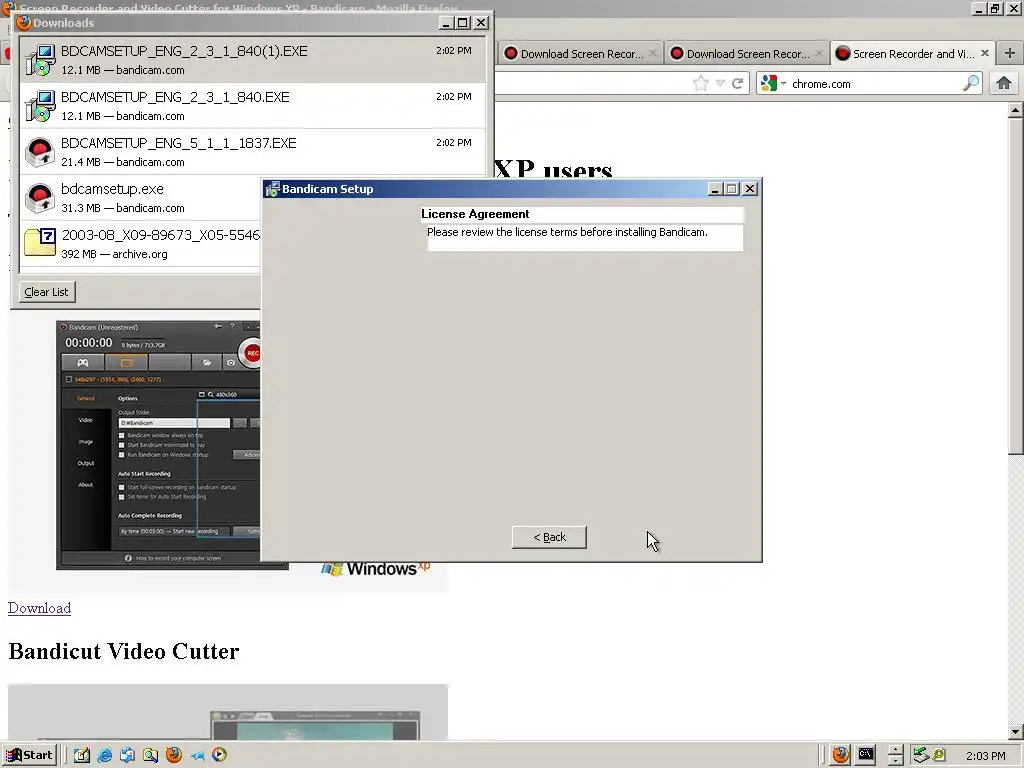Click Bandicam icon of BDCAMSETUP_ENG_5_1_1_1837.EXE
Screen dimensions: 1024x768
[x=40, y=152]
